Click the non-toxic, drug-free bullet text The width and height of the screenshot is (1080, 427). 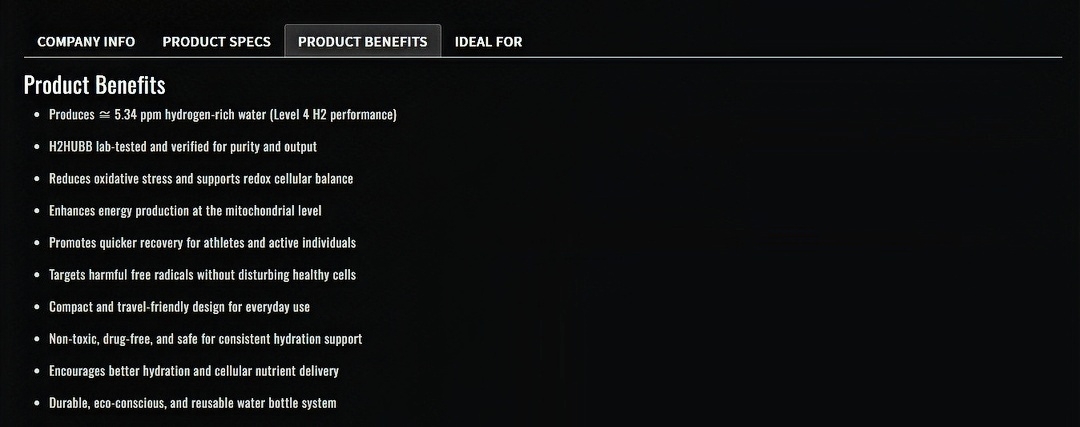[x=205, y=339]
